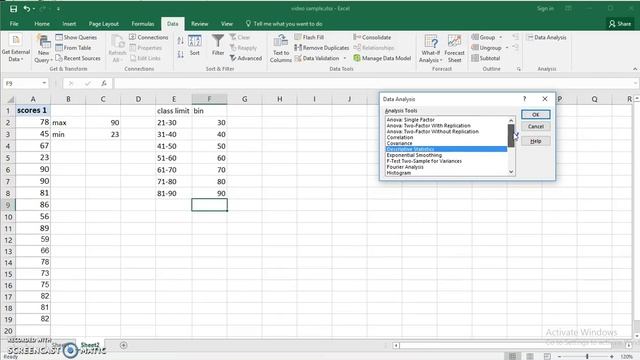This screenshot has height=360, width=640.
Task: Click dialog question mark help icon
Action: pos(524,99)
